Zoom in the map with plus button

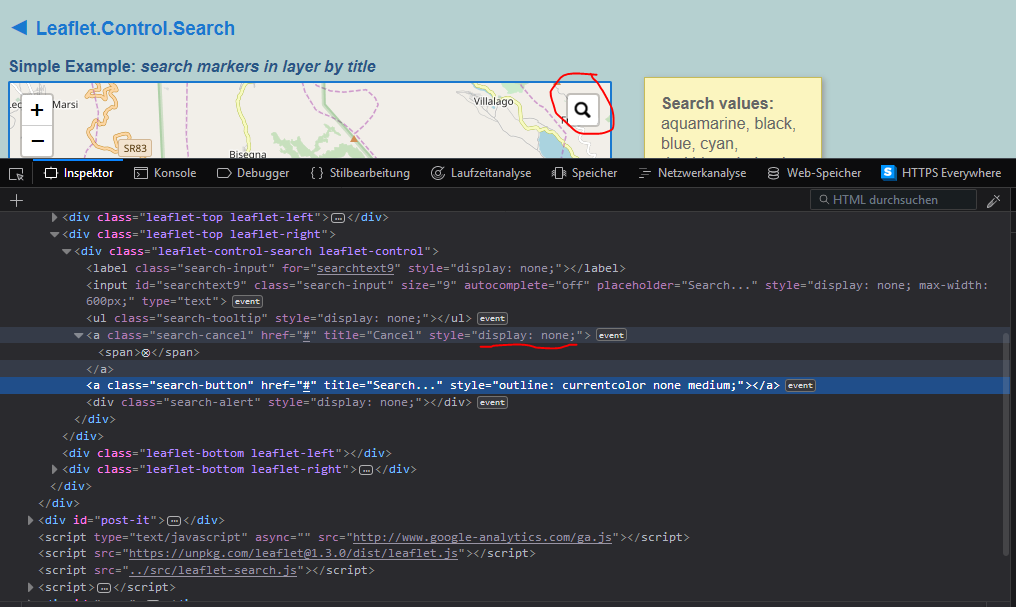point(37,110)
